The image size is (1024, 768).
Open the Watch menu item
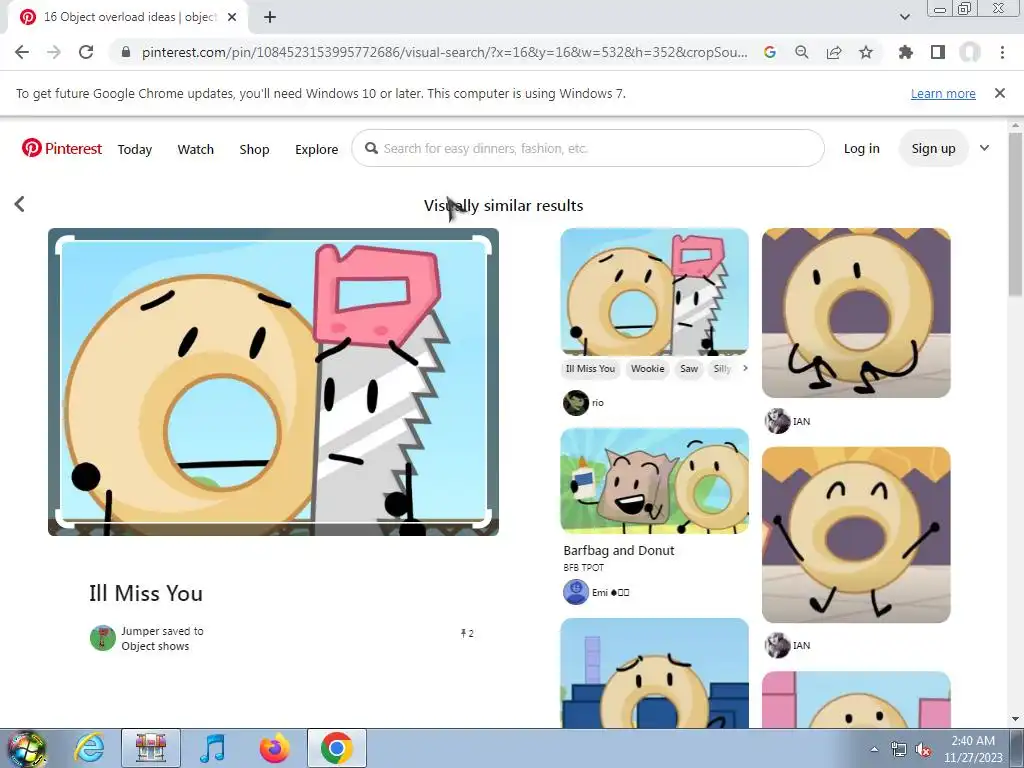[195, 149]
